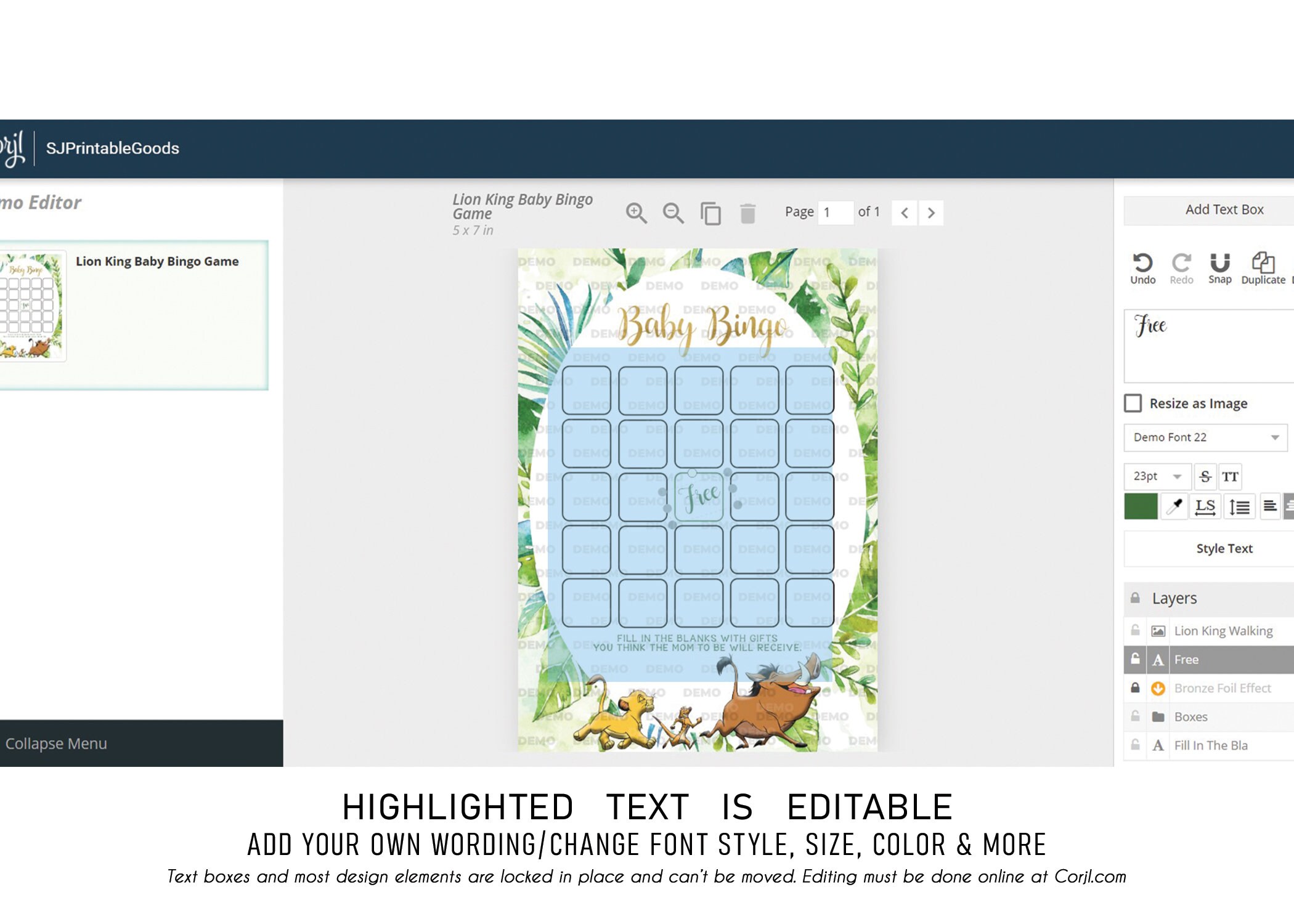The height and width of the screenshot is (924, 1294).
Task: Select the Fill In The Bla layer
Action: 1211,745
